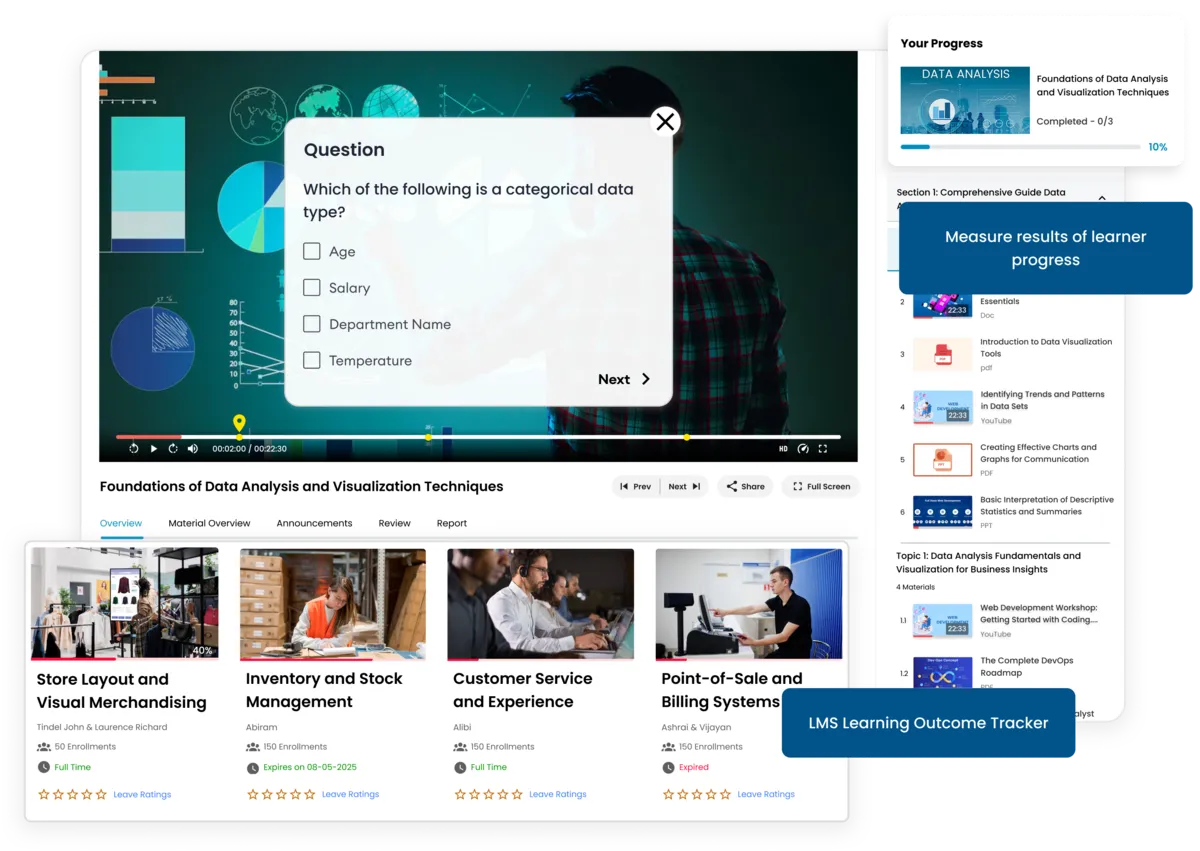
Task: Click Leave Ratings for Inventory and Stock Management
Action: pos(350,794)
